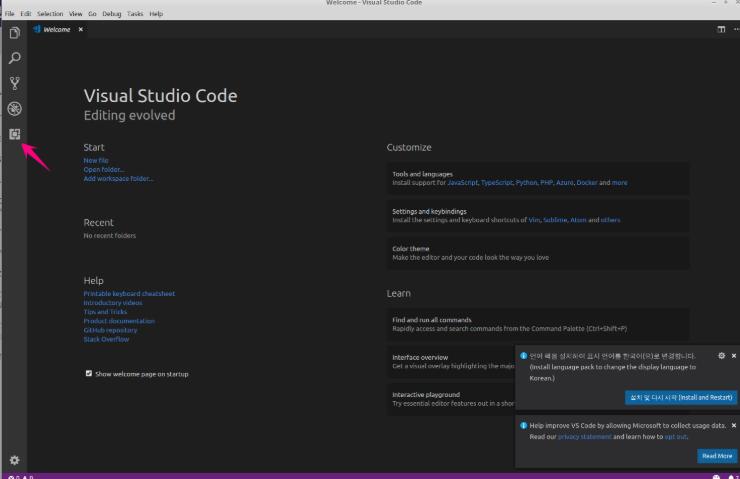Open Printable keyboard cheatsheet link
This screenshot has height=479, width=740.
tap(129, 294)
